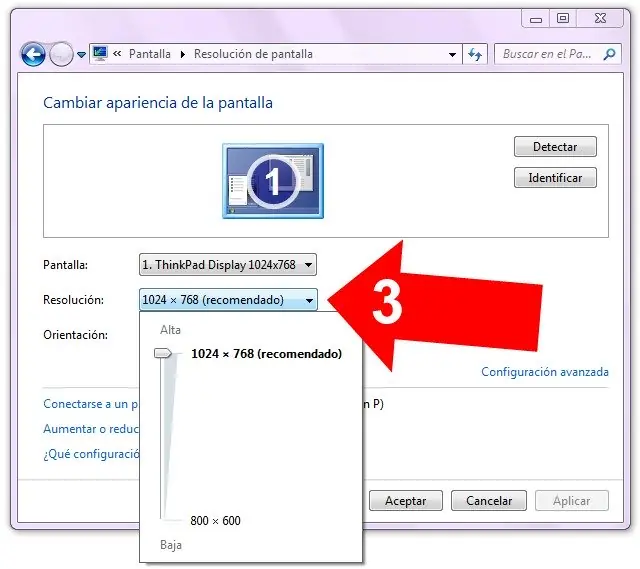Open the Pantalla ThinkPad Display dropdown
Screen dimensions: 640x569
(x=228, y=265)
